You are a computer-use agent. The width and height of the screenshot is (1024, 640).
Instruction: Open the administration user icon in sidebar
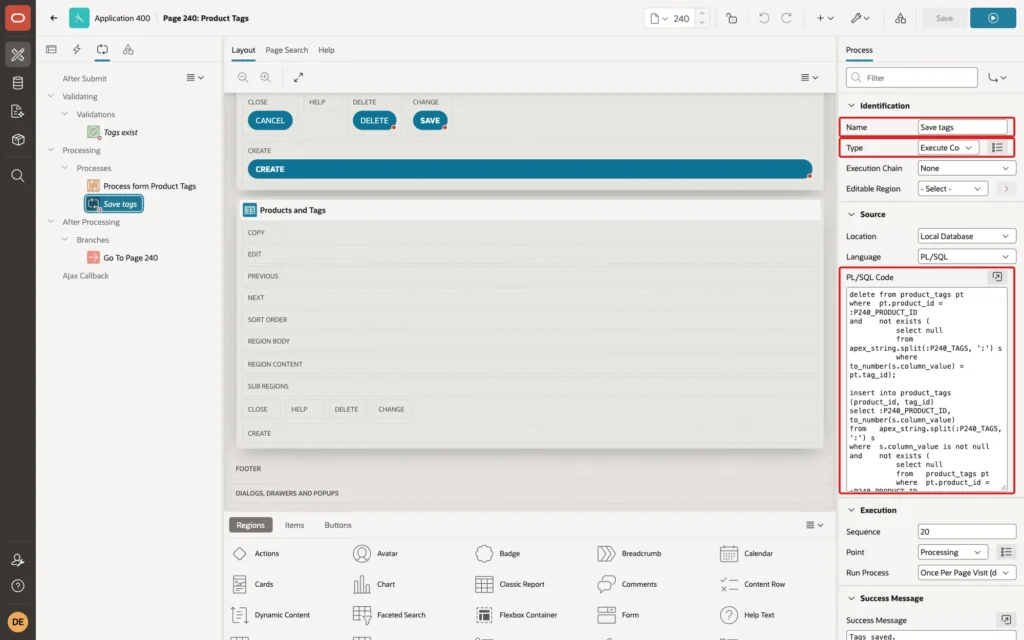[18, 560]
